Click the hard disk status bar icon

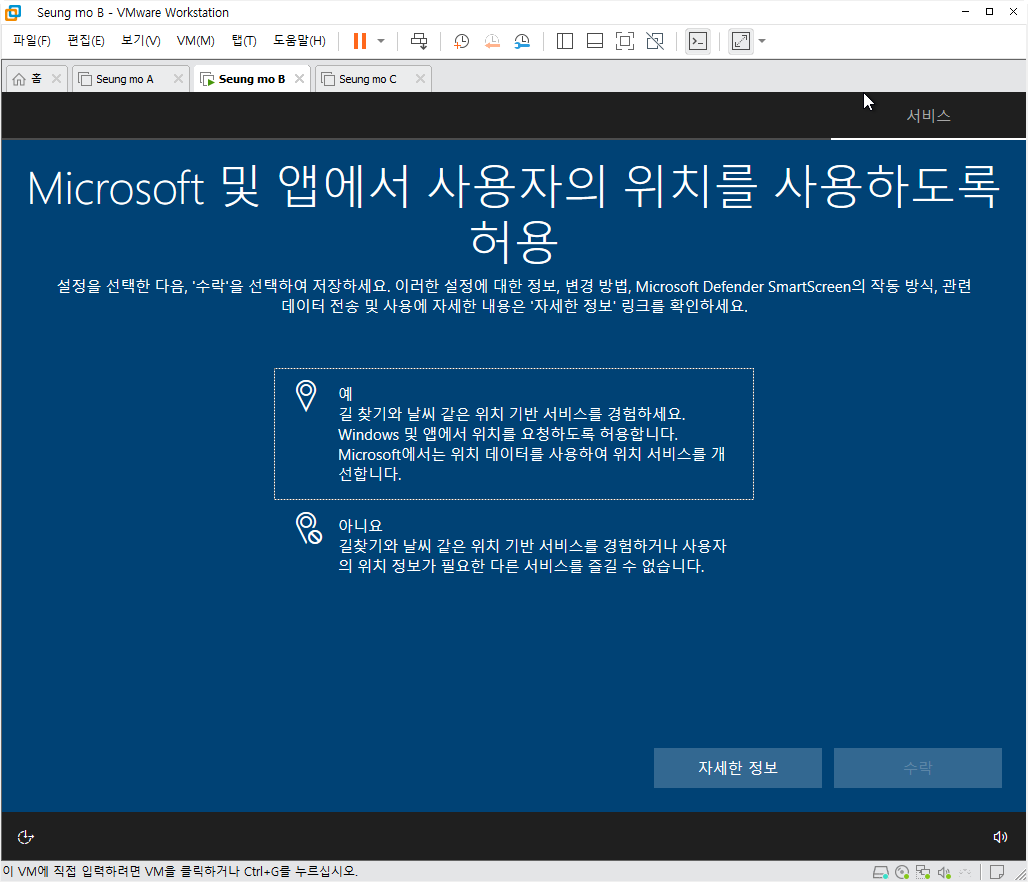(x=880, y=872)
